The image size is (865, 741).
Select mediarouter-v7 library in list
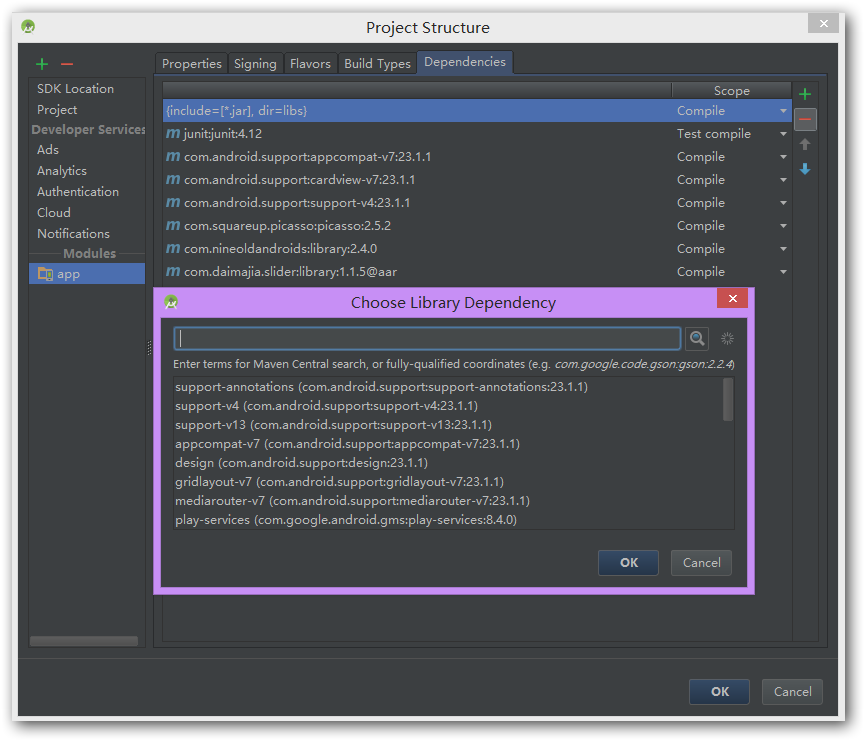coord(448,501)
